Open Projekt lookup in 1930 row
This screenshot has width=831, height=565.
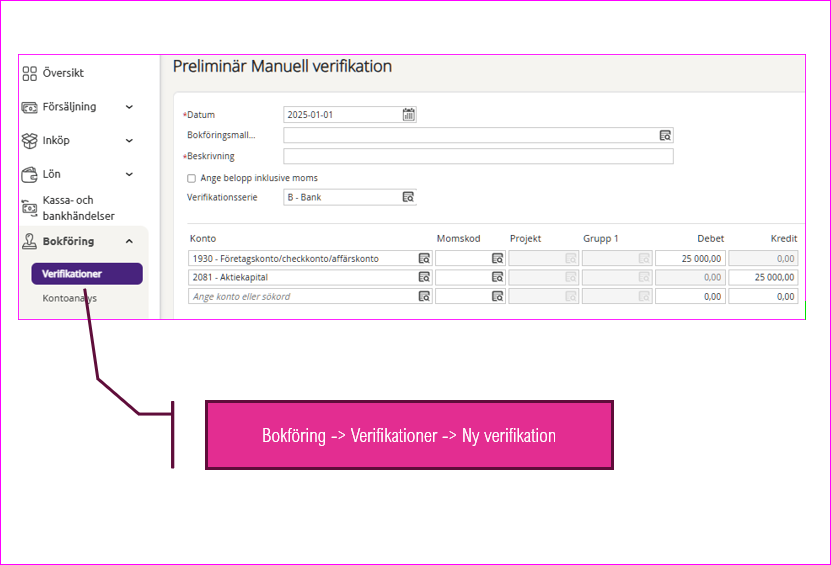tap(571, 259)
